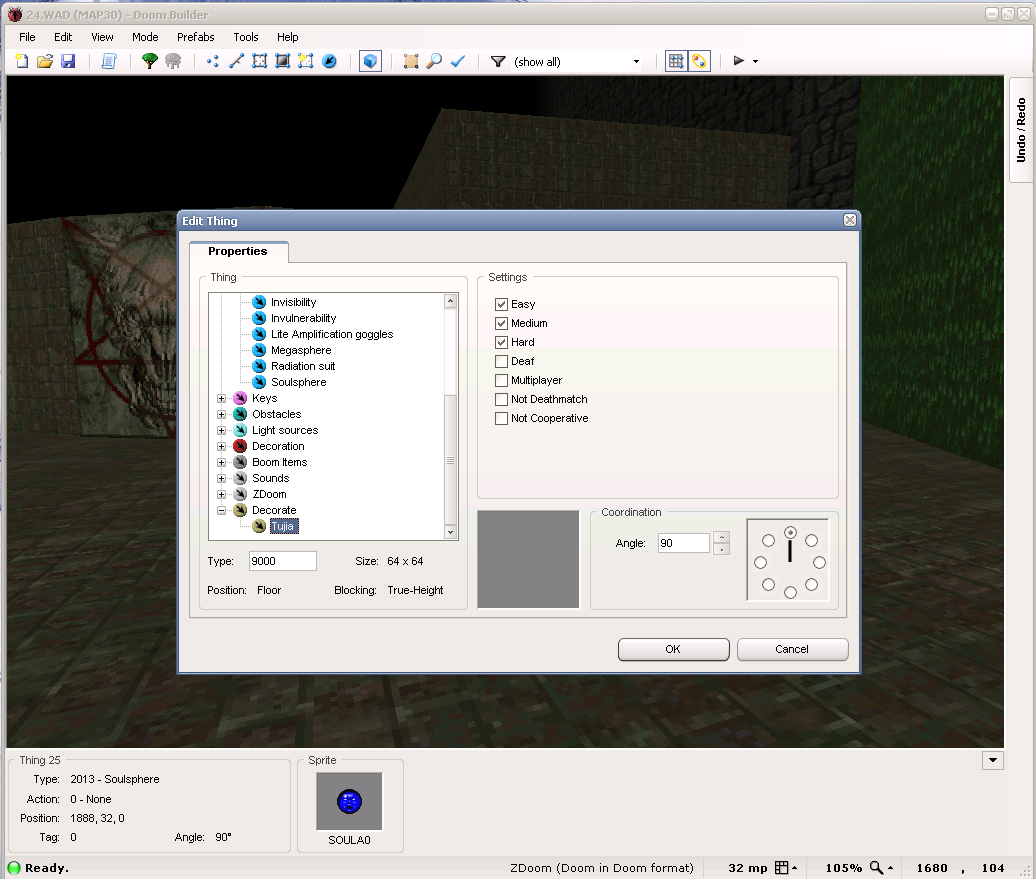Click the Open Map folder icon

[45, 61]
